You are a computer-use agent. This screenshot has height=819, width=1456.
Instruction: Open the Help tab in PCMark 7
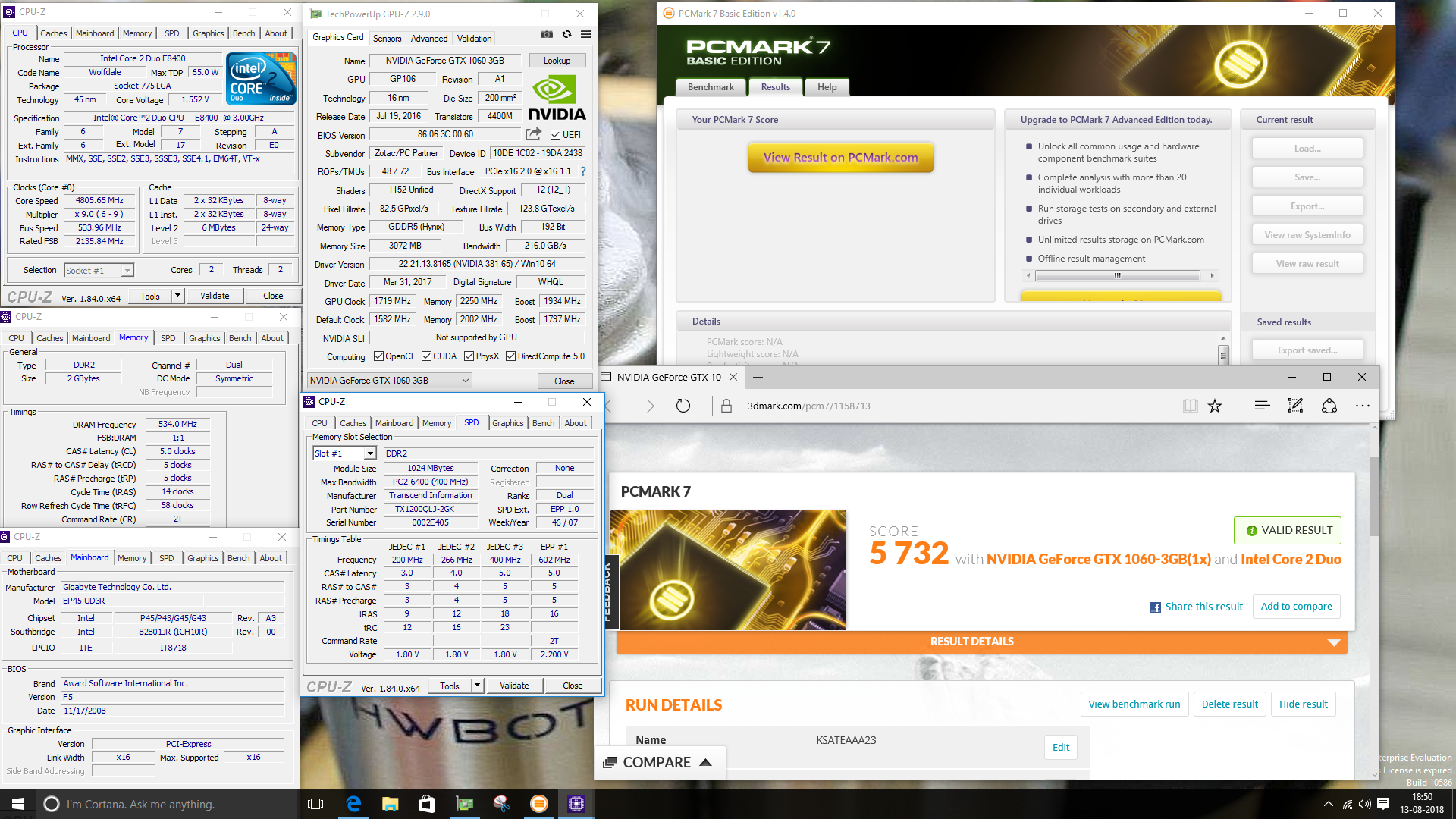(x=827, y=87)
